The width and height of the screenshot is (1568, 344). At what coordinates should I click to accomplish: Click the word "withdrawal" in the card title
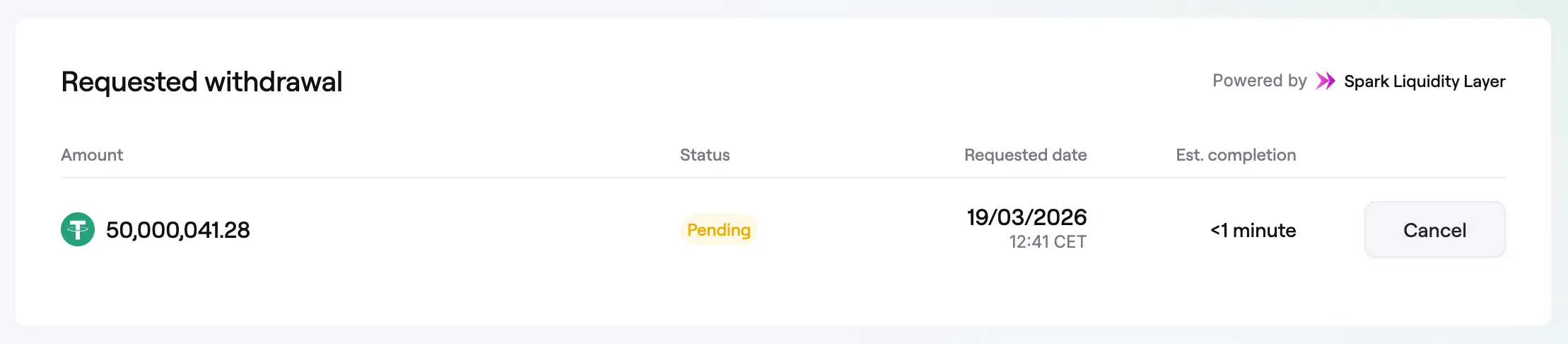(x=273, y=82)
